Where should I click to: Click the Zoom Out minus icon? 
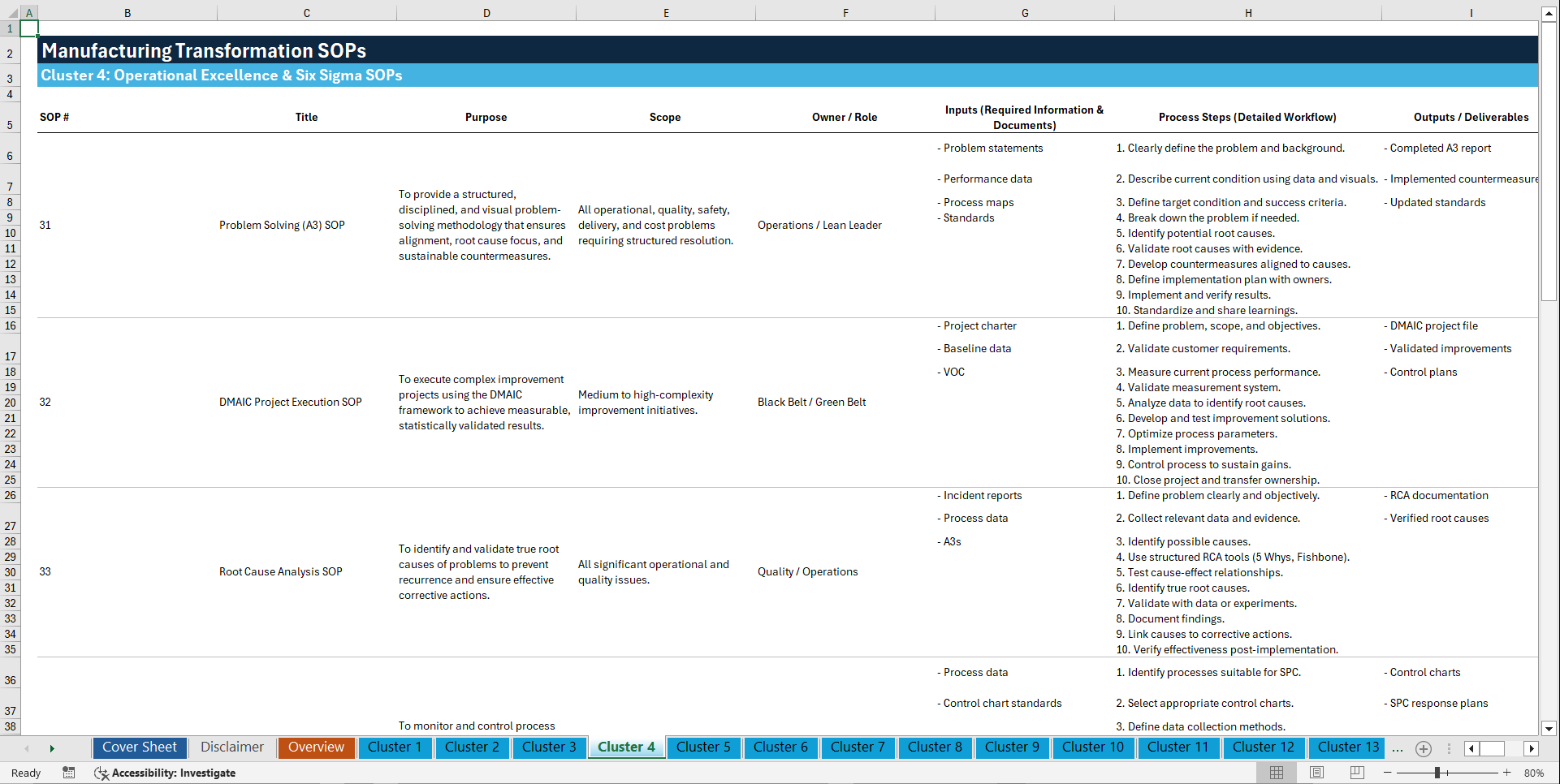tap(1388, 773)
